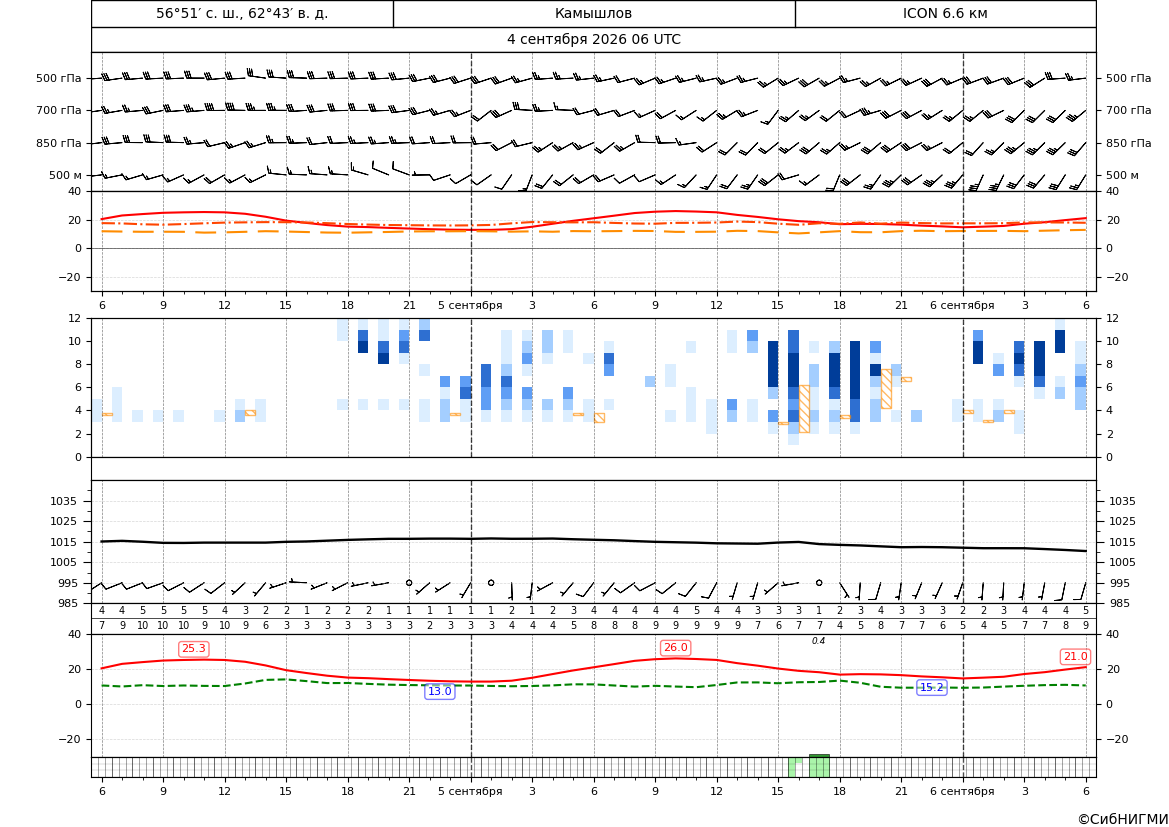Select the red 26.0 temperature peak label
Screen dimensions: 1169x827
(675, 647)
